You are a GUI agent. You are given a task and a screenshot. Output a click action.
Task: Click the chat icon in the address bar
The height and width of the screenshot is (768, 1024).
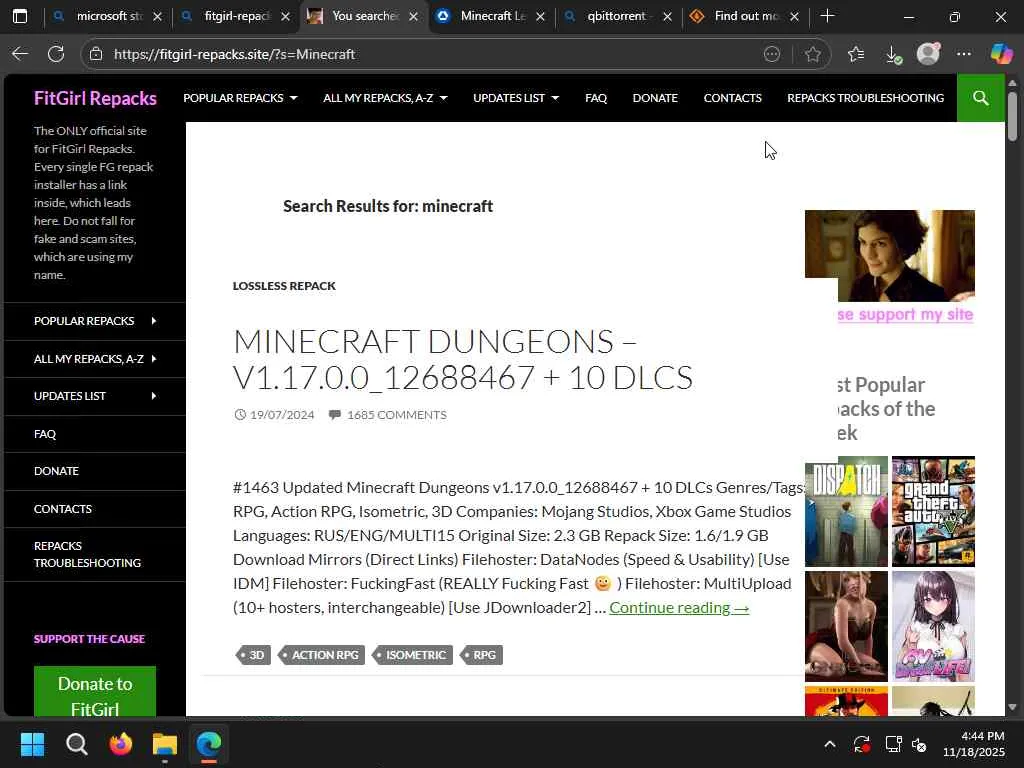point(772,54)
